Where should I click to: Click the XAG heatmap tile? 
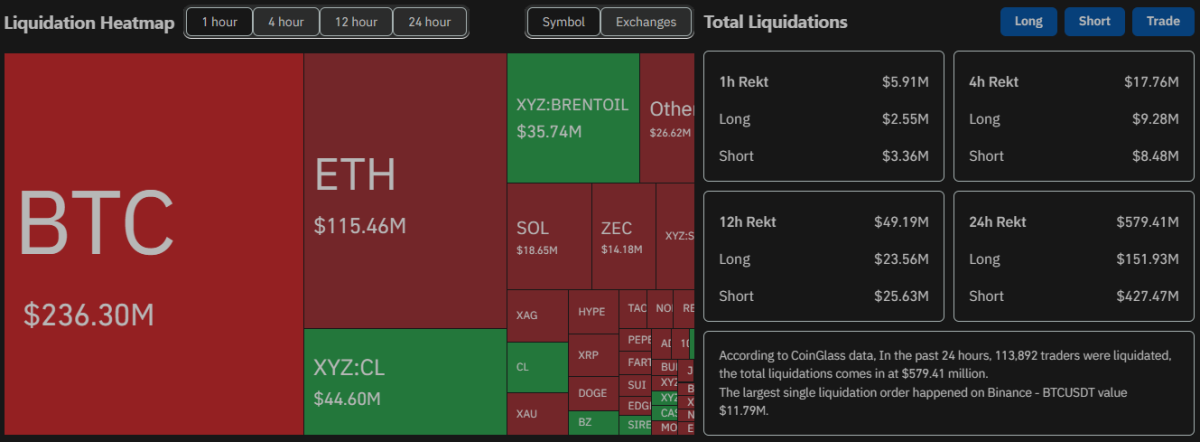[x=537, y=316]
